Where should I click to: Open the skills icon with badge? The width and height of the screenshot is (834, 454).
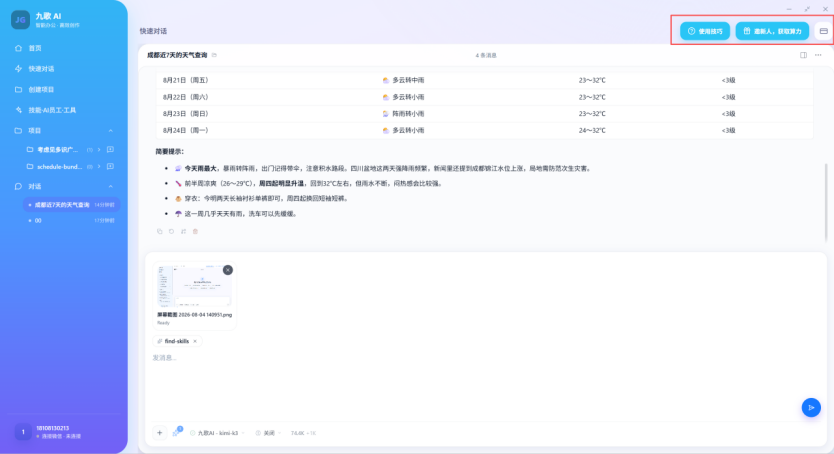pos(177,432)
